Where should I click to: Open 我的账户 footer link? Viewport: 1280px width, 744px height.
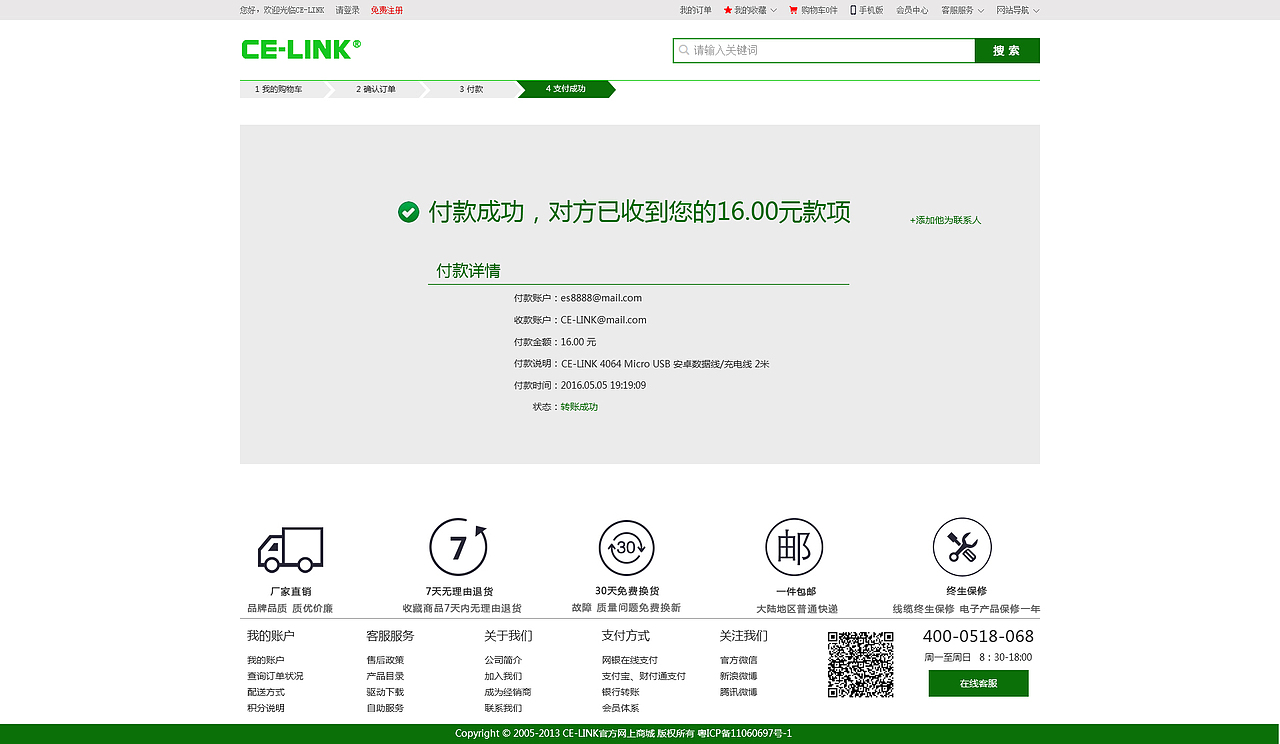click(x=266, y=660)
